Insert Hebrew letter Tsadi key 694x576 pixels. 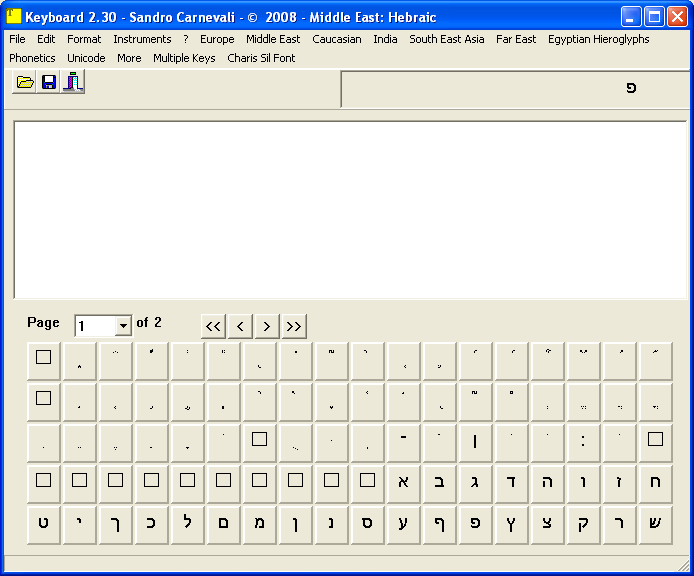click(547, 525)
